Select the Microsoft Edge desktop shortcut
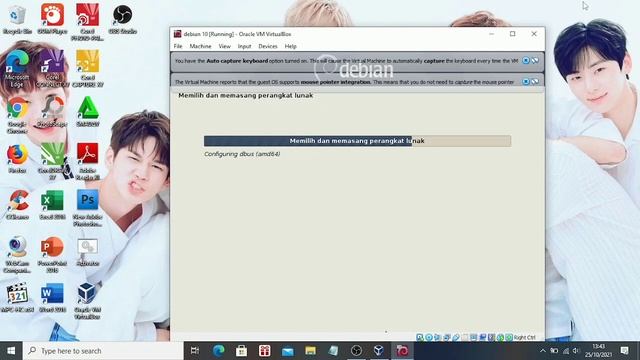Viewport: 640px width, 360px height. coord(17,69)
